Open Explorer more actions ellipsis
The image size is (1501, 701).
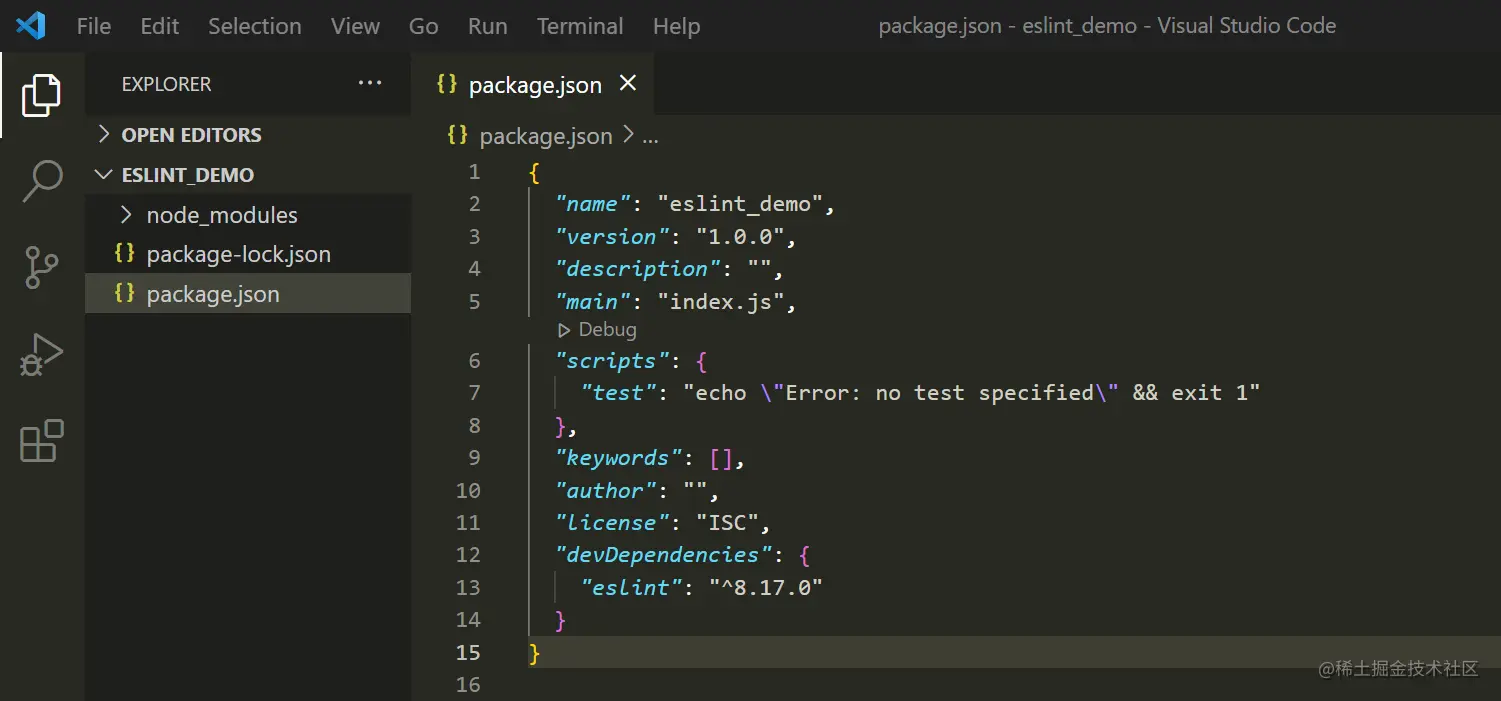point(370,84)
